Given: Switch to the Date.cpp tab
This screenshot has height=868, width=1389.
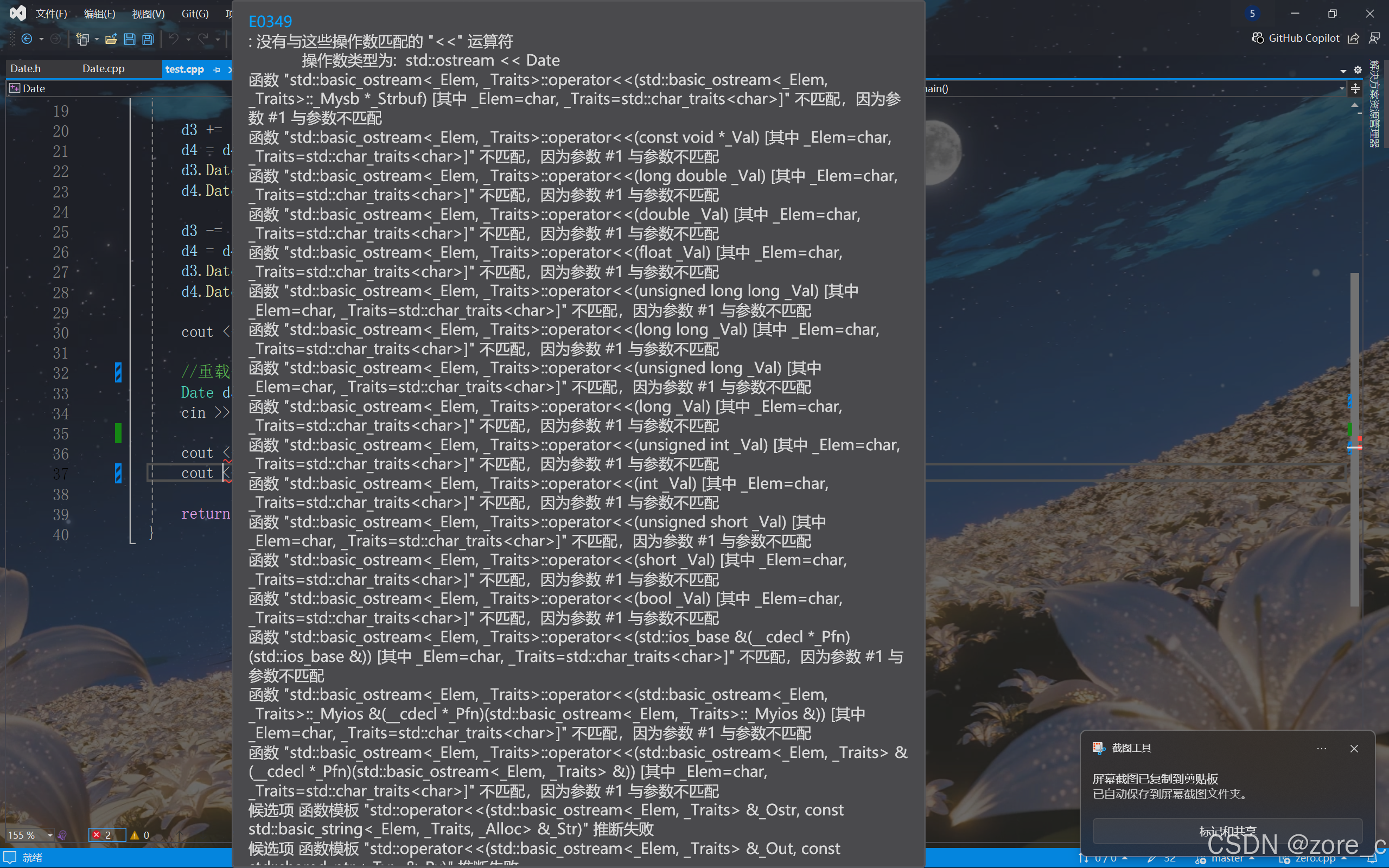Looking at the screenshot, I should coord(103,68).
